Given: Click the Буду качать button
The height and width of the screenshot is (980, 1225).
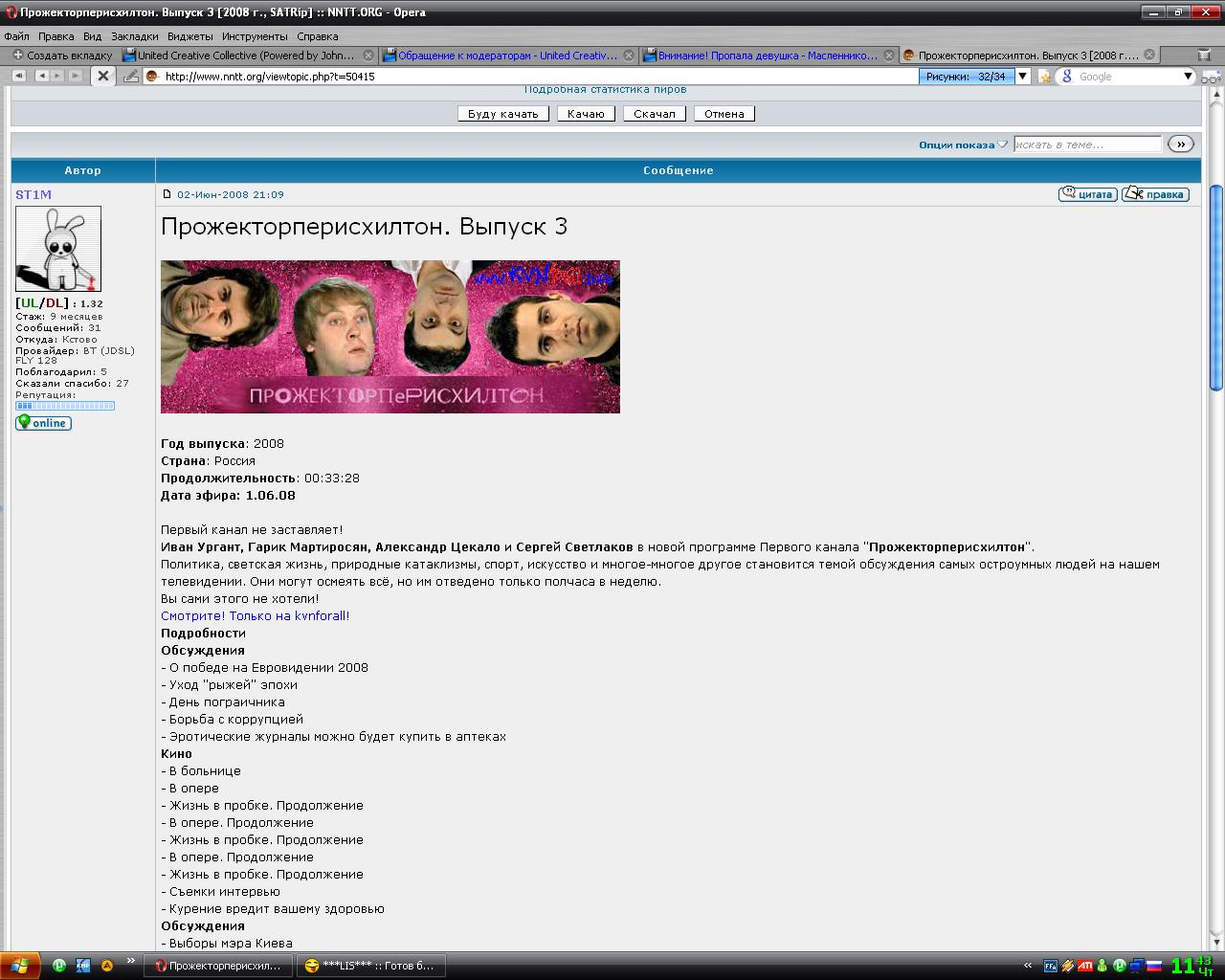Looking at the screenshot, I should tap(503, 114).
